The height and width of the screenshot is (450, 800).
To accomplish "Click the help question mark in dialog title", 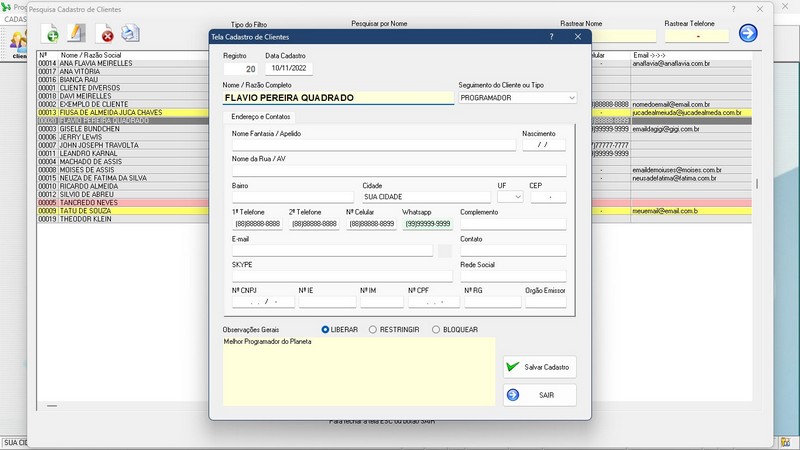I will pyautogui.click(x=551, y=36).
